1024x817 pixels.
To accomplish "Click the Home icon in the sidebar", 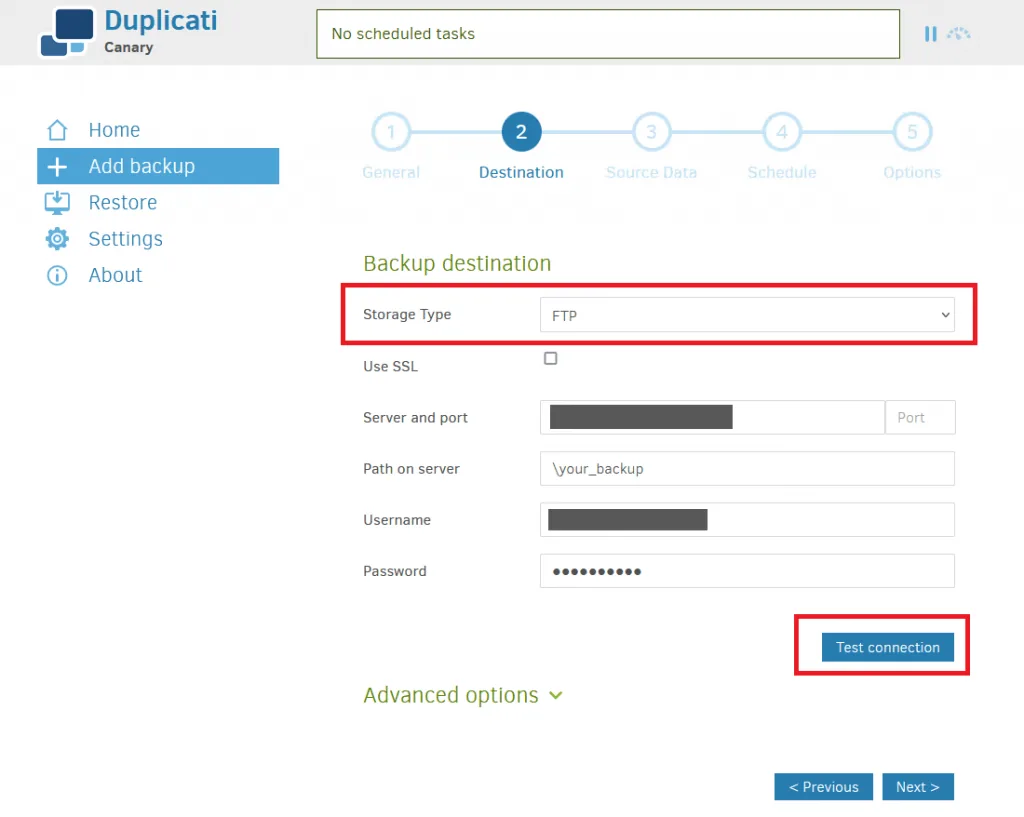I will click(x=57, y=129).
